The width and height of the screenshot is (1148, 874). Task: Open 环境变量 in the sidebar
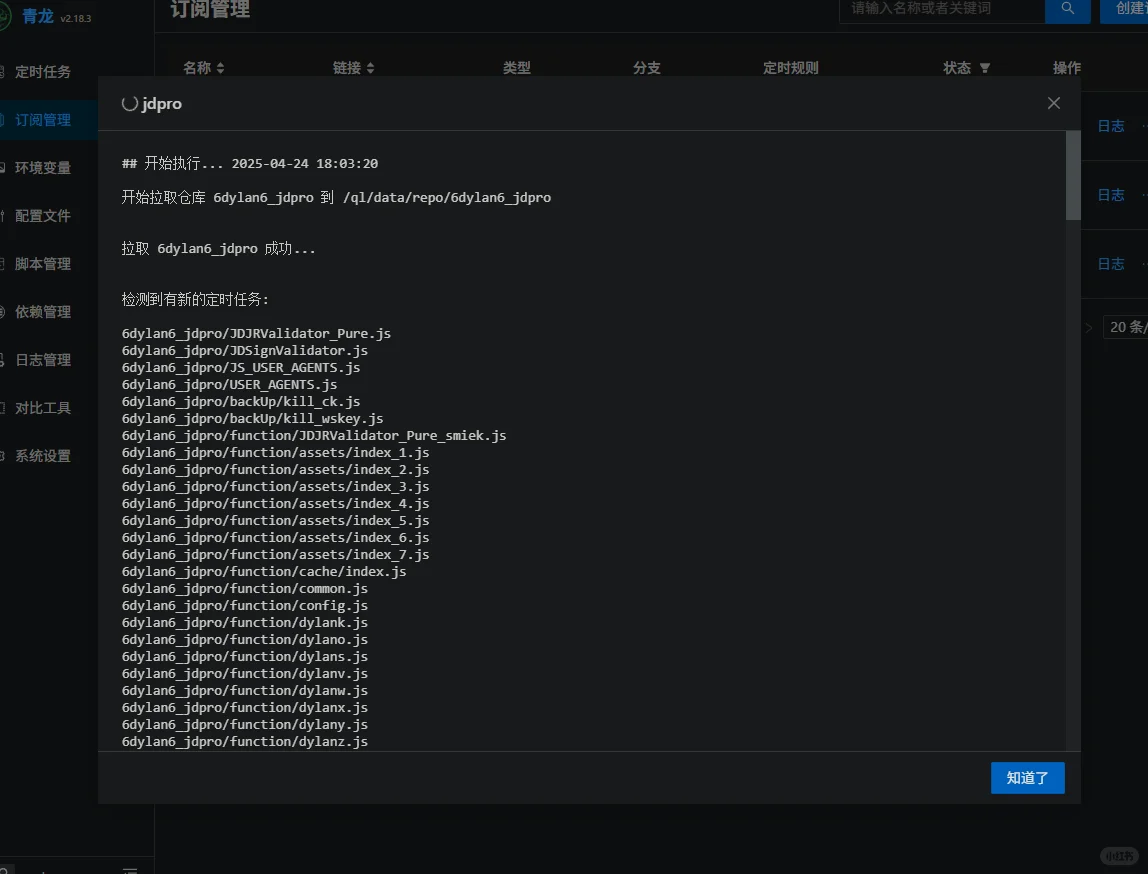coord(42,168)
